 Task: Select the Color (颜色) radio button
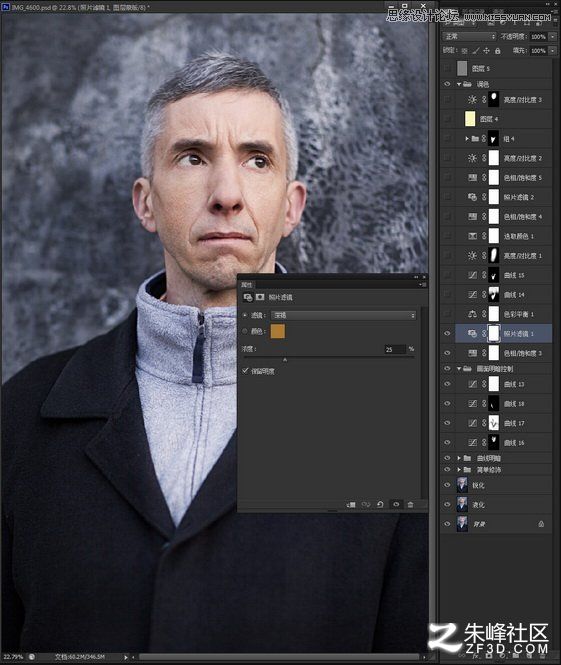pyautogui.click(x=245, y=331)
